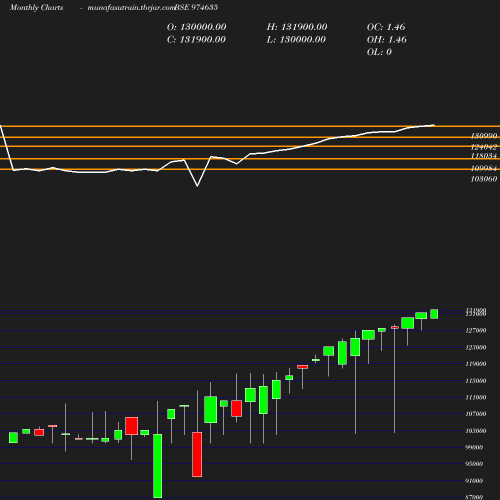The width and height of the screenshot is (500, 500).
Task: Select the low value 'L: 130000.00'
Action: tap(296, 40)
